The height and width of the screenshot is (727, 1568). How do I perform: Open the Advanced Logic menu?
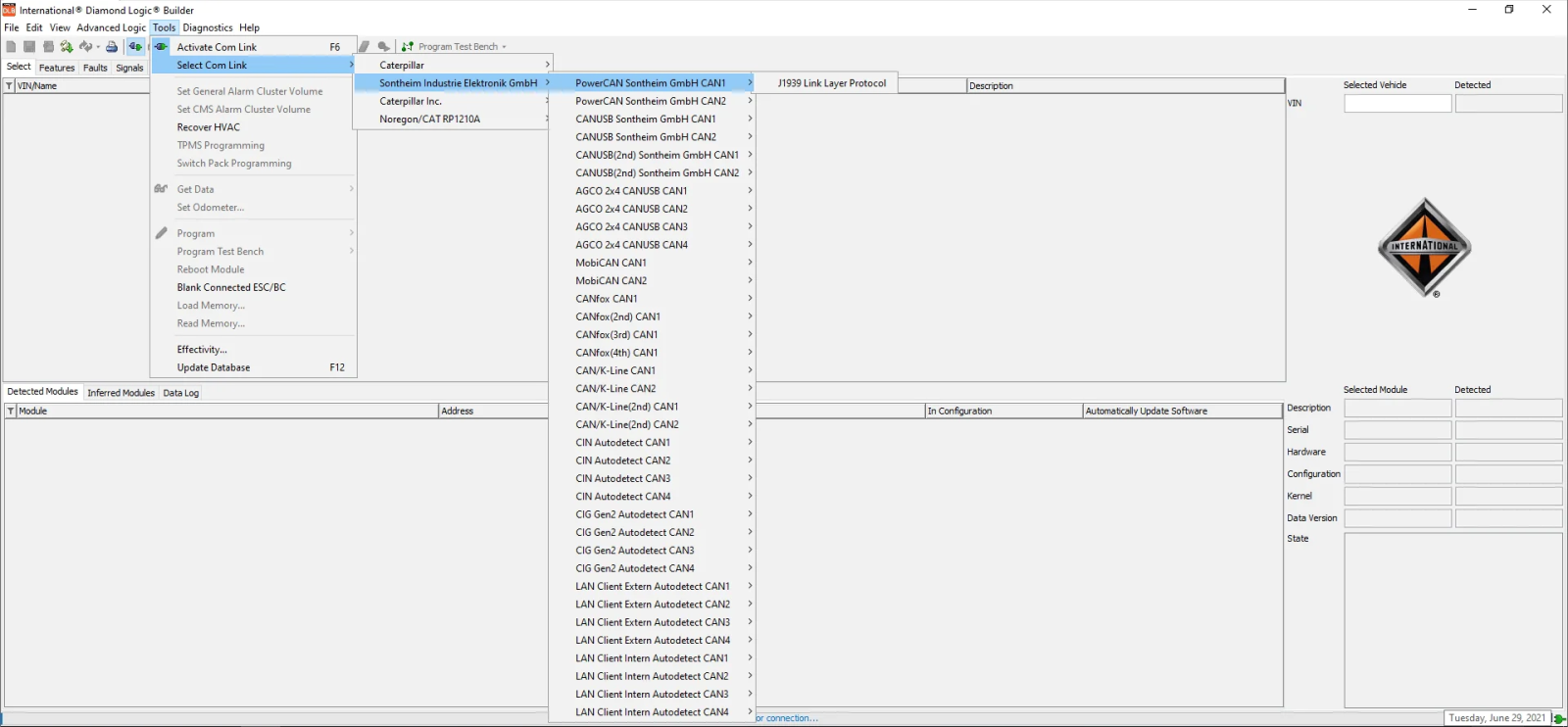coord(111,27)
